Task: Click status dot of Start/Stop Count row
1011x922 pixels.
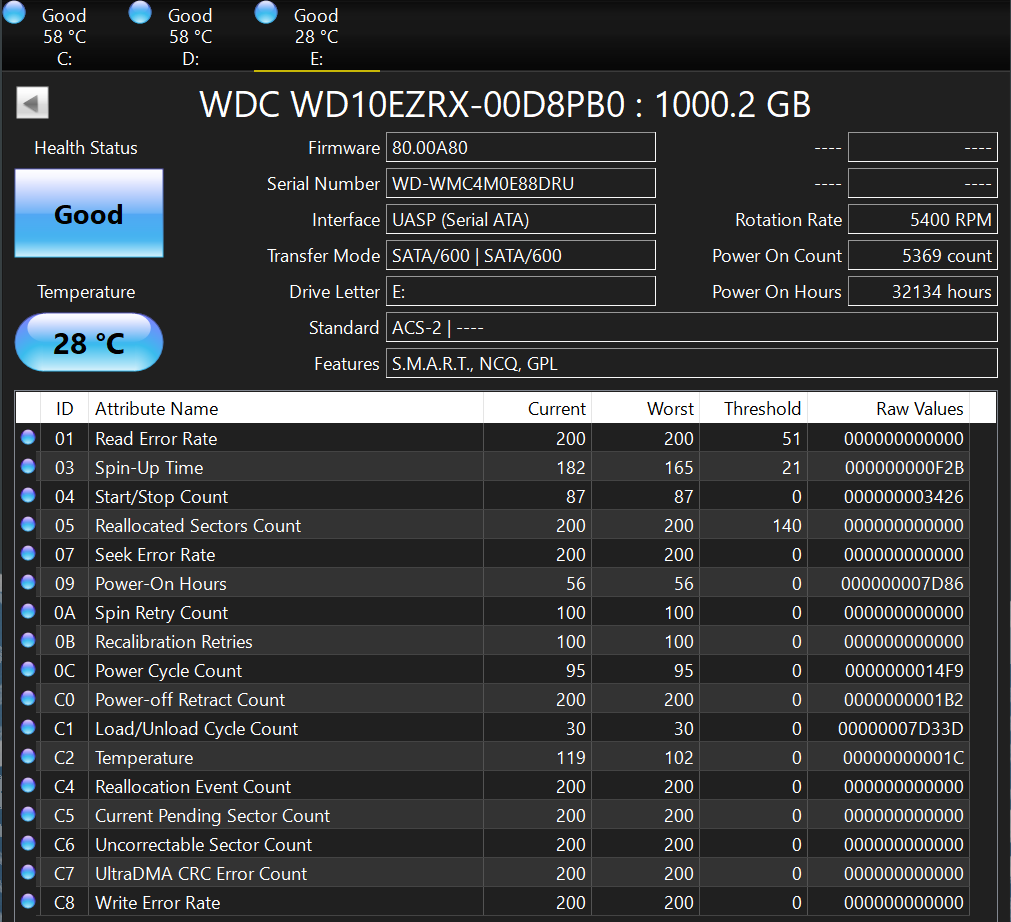Action: (x=28, y=495)
